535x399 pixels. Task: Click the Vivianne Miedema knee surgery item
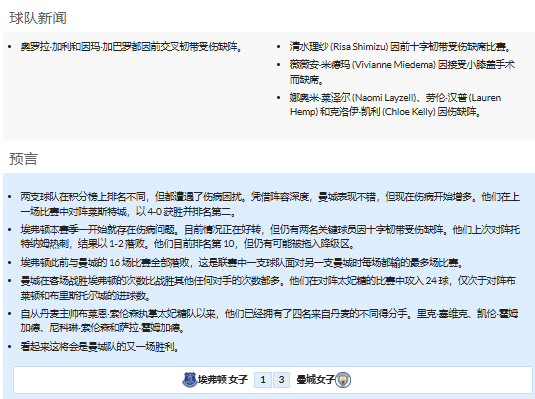tap(402, 72)
